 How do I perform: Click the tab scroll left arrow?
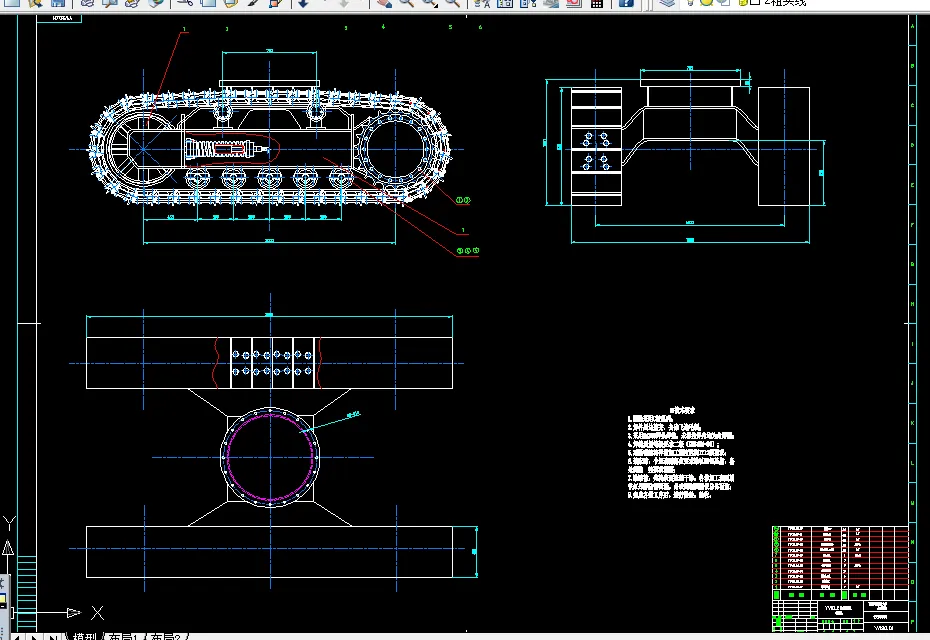point(17,637)
